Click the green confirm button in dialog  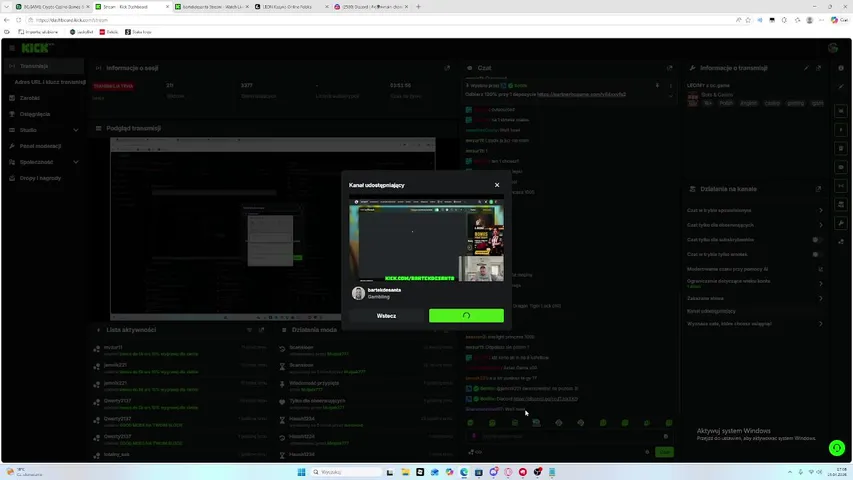(466, 316)
